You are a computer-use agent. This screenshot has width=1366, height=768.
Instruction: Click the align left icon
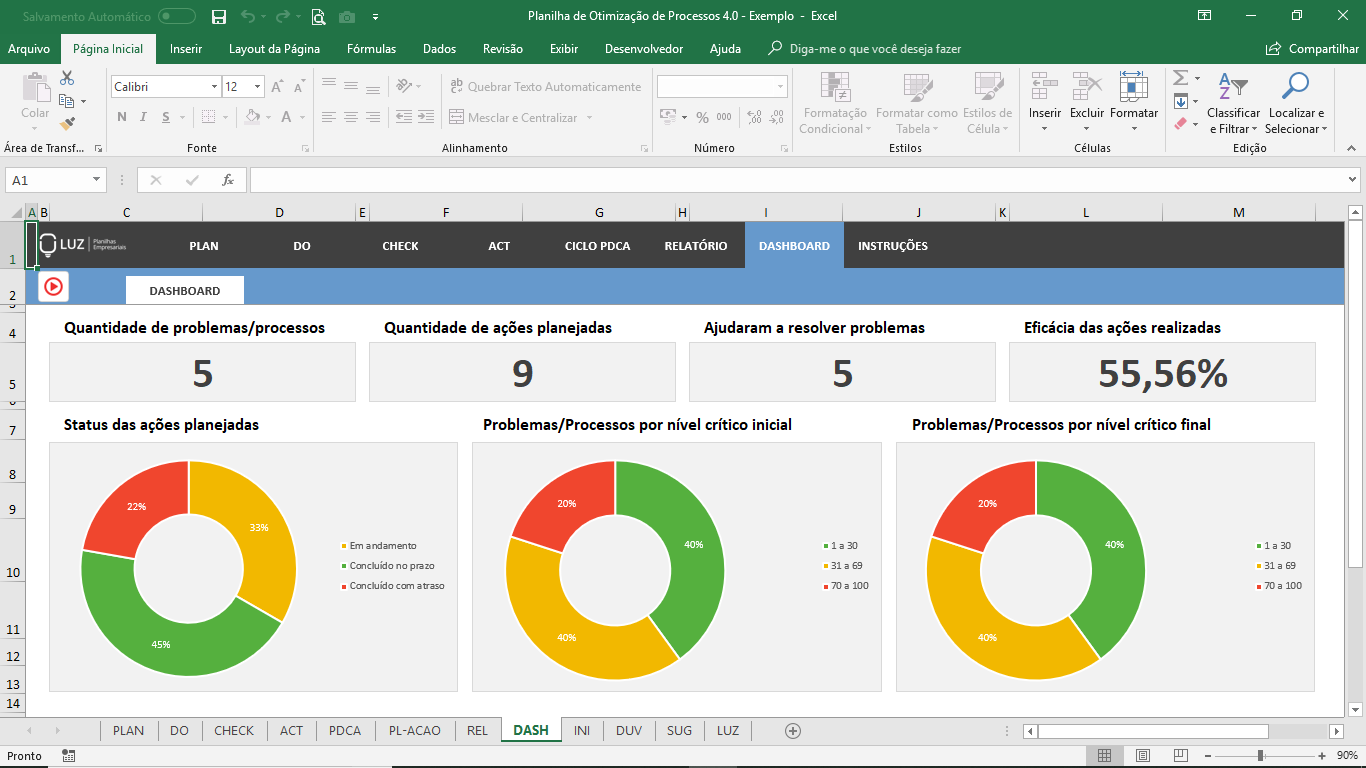[328, 117]
